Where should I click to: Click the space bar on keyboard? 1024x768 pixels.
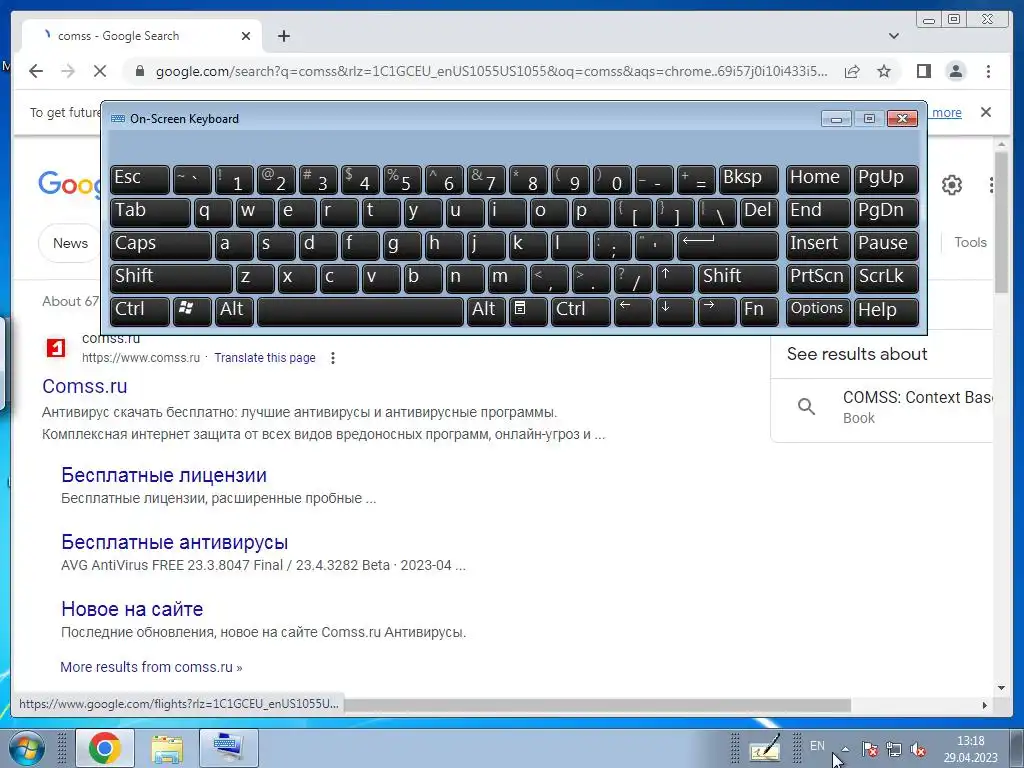[x=360, y=311]
